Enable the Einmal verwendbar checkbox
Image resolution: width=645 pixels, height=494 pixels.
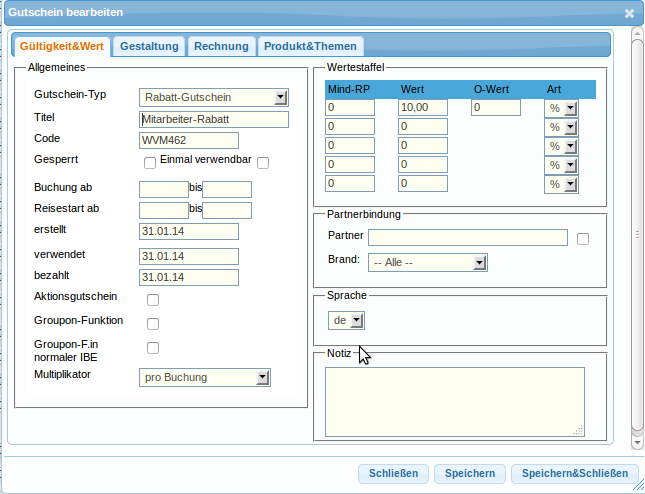(x=263, y=162)
